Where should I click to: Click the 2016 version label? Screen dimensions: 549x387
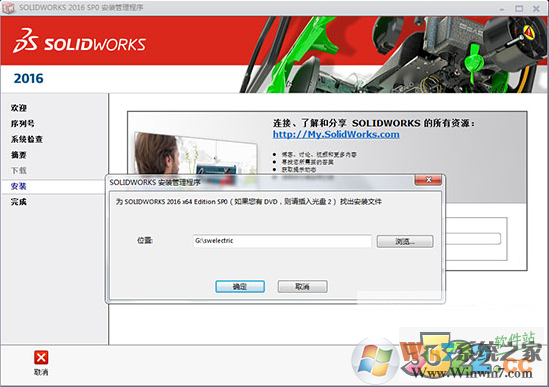coord(28,78)
